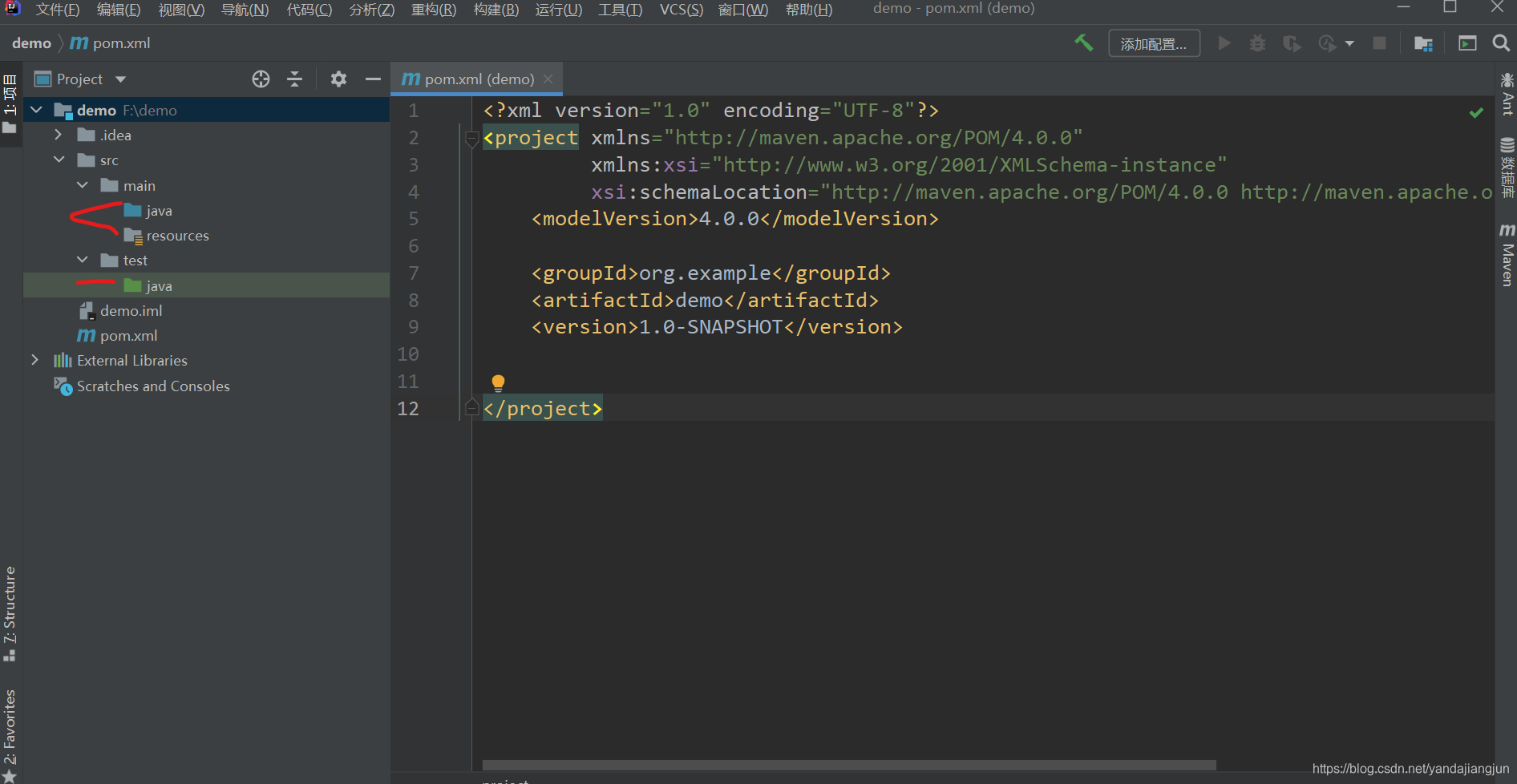Open the 运行(U) menu
The width and height of the screenshot is (1517, 784).
[558, 10]
